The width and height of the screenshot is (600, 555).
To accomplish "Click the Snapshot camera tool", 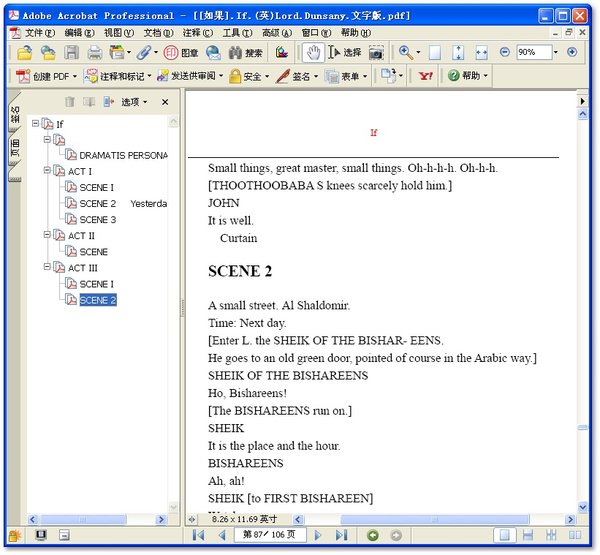I will point(376,53).
